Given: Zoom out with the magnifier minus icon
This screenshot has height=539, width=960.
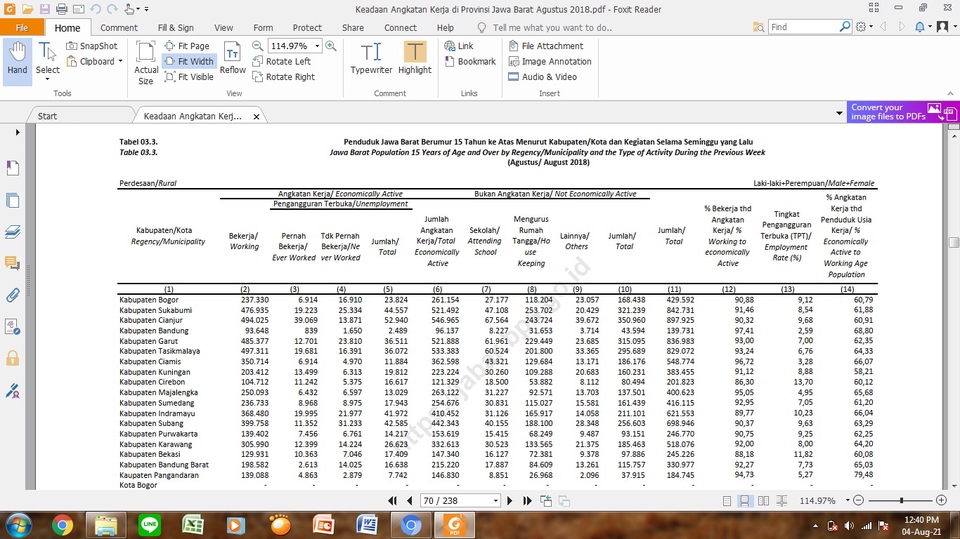Looking at the screenshot, I should coord(258,46).
